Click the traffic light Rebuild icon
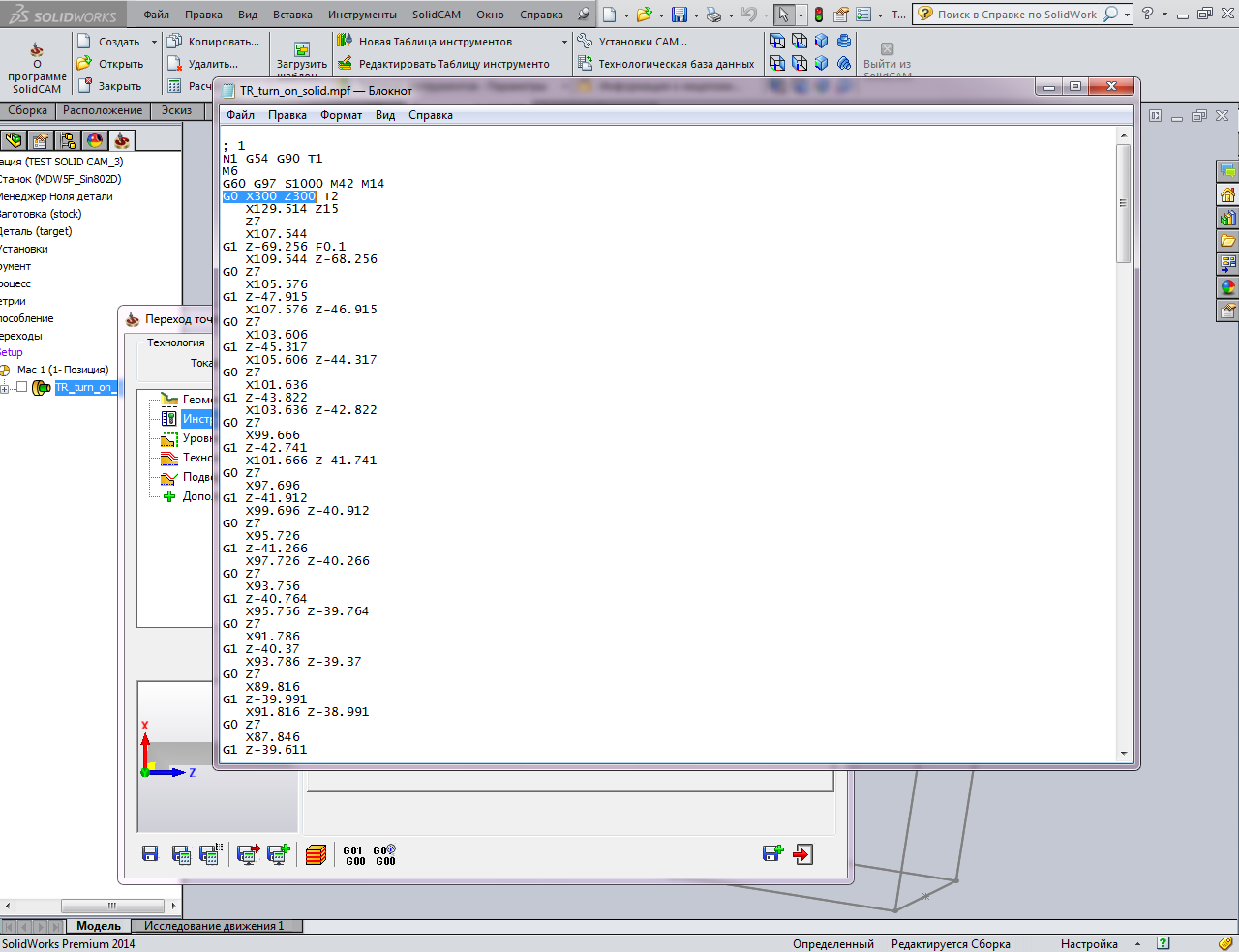 coord(818,15)
